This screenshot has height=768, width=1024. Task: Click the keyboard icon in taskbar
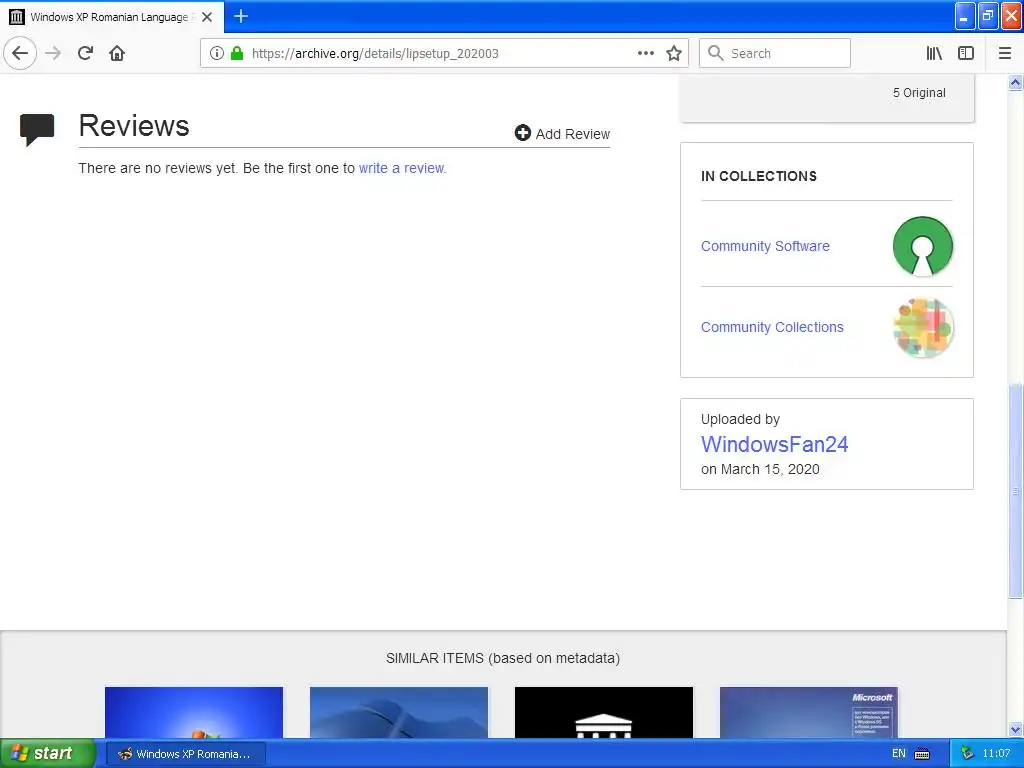[x=922, y=754]
